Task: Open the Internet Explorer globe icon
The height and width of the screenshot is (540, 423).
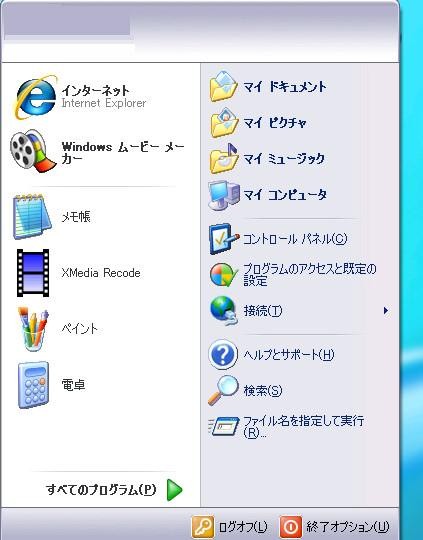Action: 34,97
